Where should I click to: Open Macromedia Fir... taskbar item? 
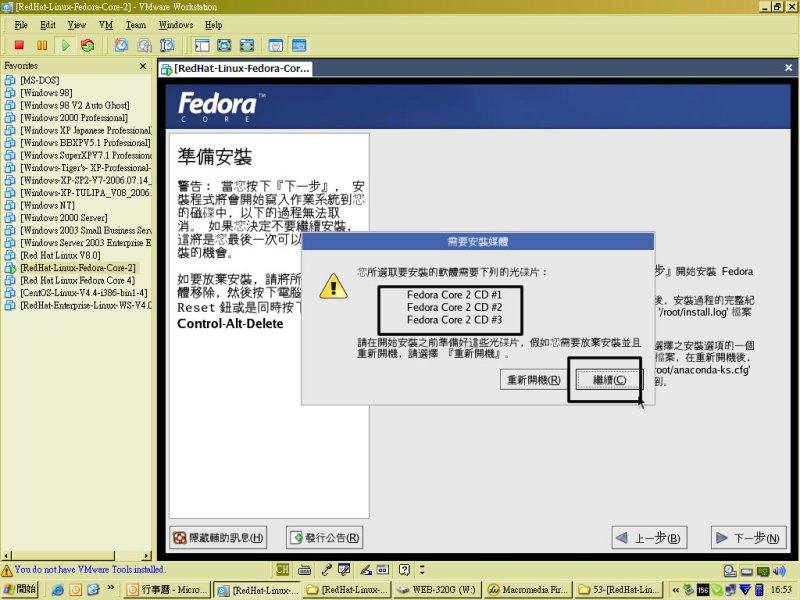528,589
